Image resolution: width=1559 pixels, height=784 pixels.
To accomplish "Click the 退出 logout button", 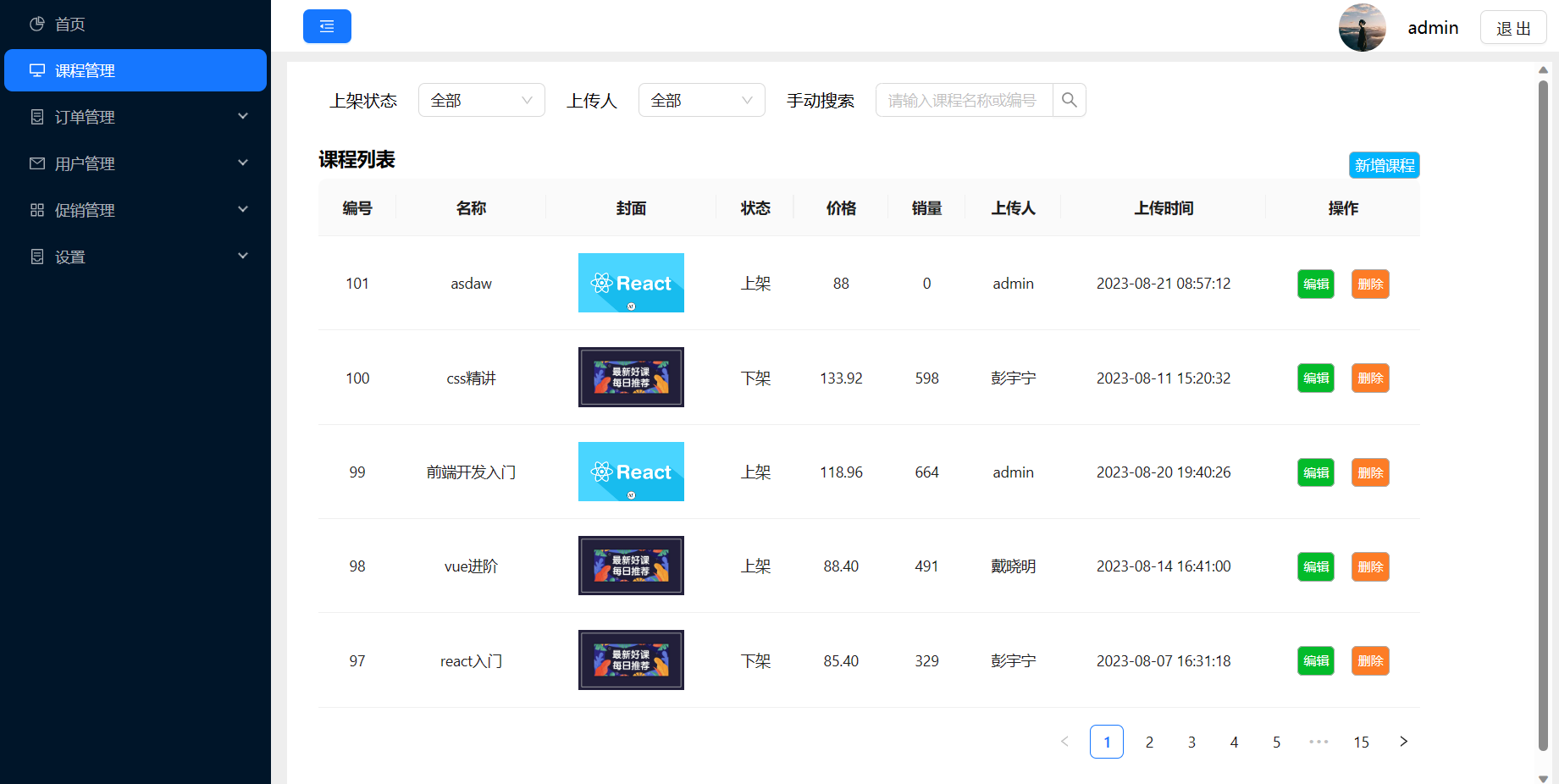I will (1513, 28).
